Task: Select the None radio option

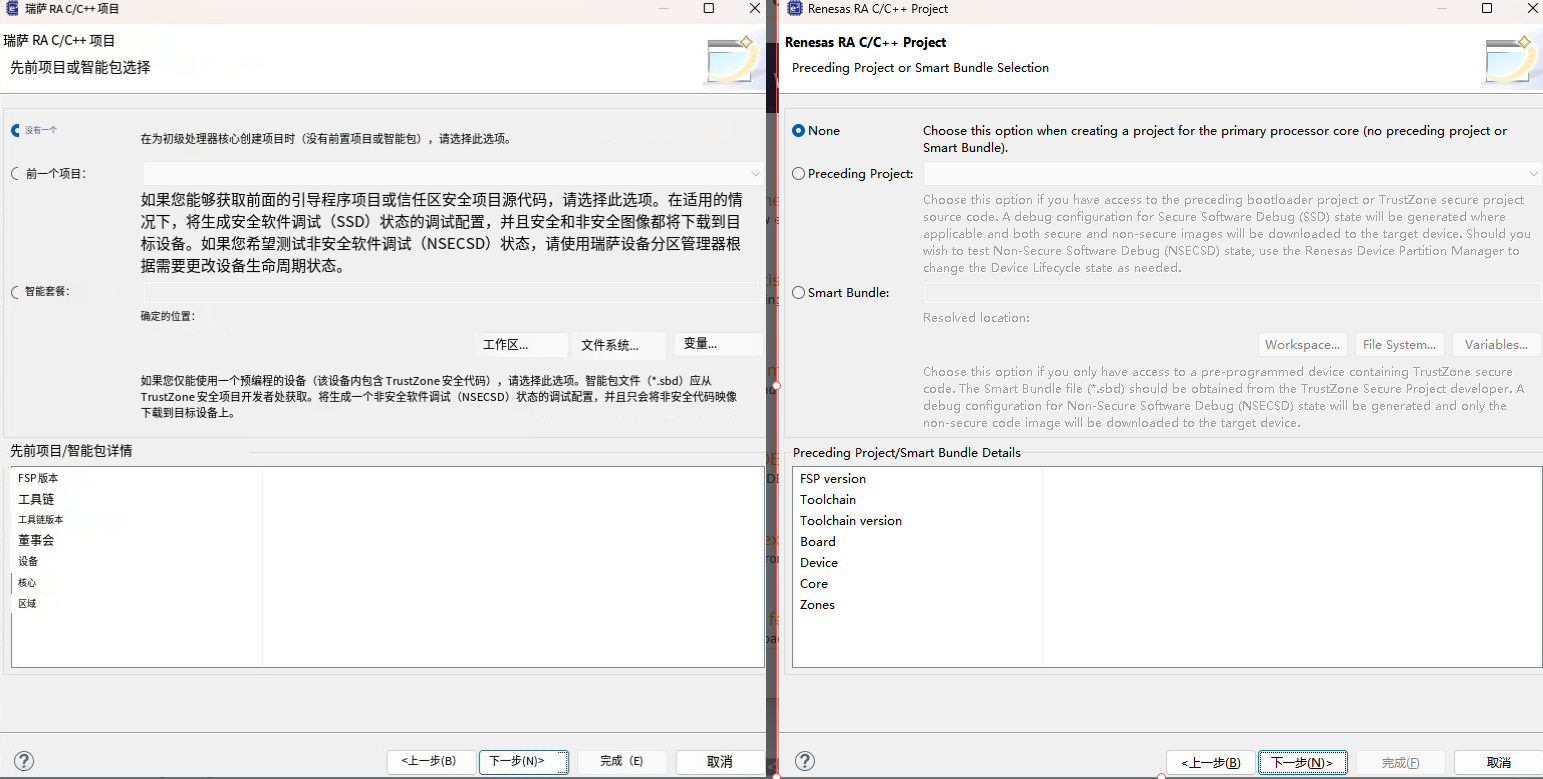Action: point(798,131)
